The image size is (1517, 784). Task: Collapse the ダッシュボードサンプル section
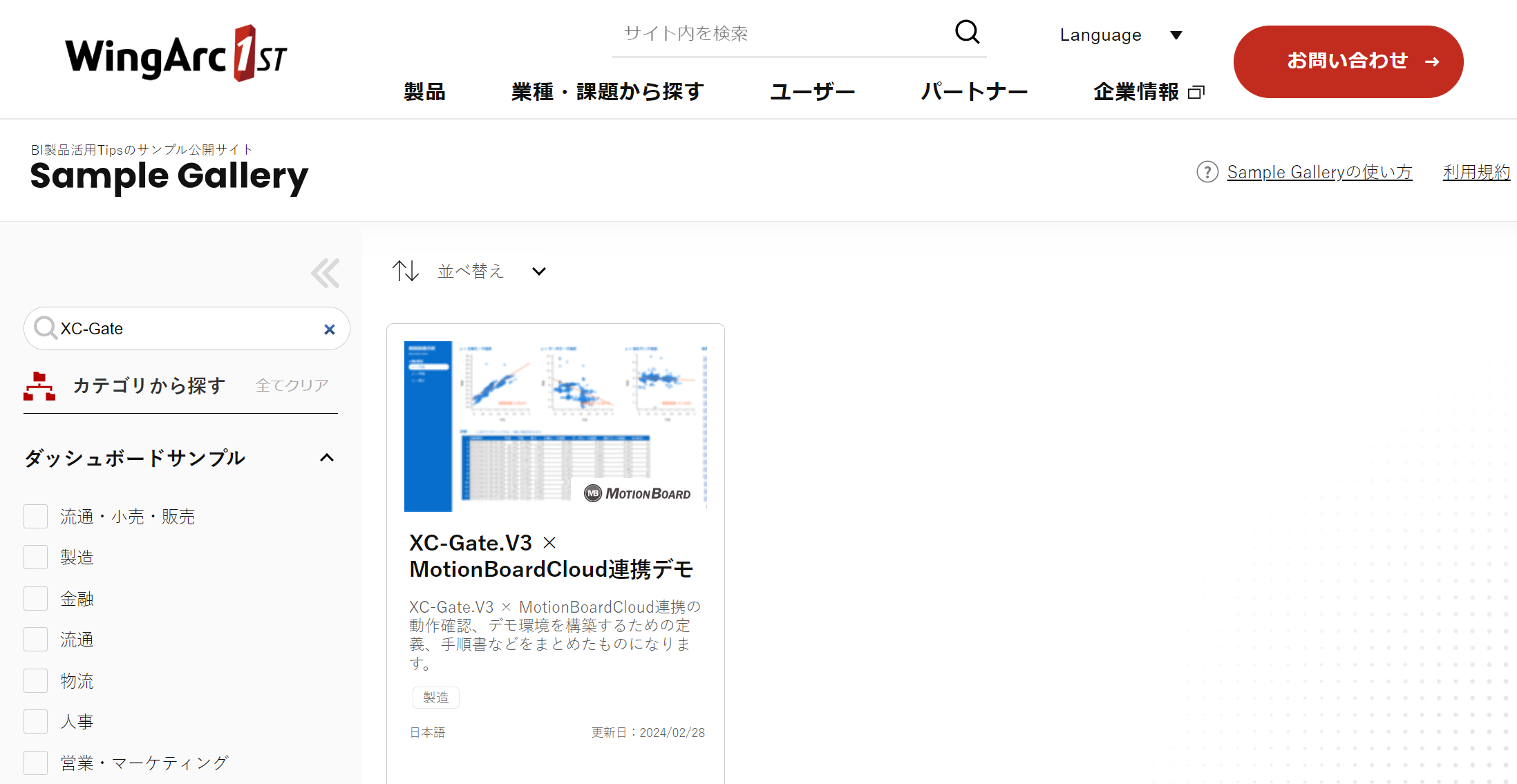pyautogui.click(x=327, y=458)
